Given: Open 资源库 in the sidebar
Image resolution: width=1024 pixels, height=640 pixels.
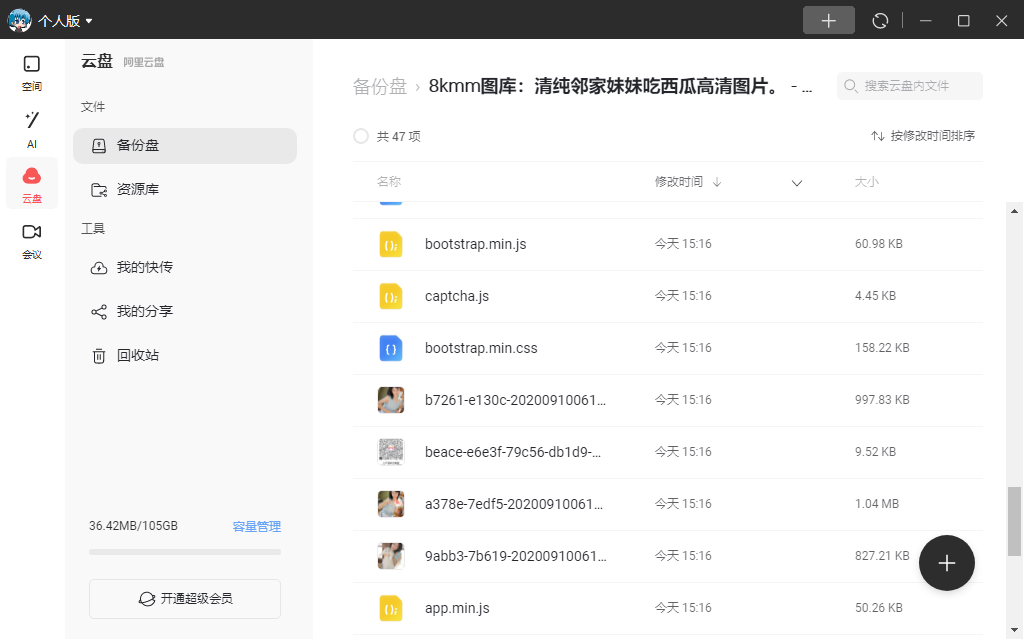Looking at the screenshot, I should pyautogui.click(x=185, y=189).
